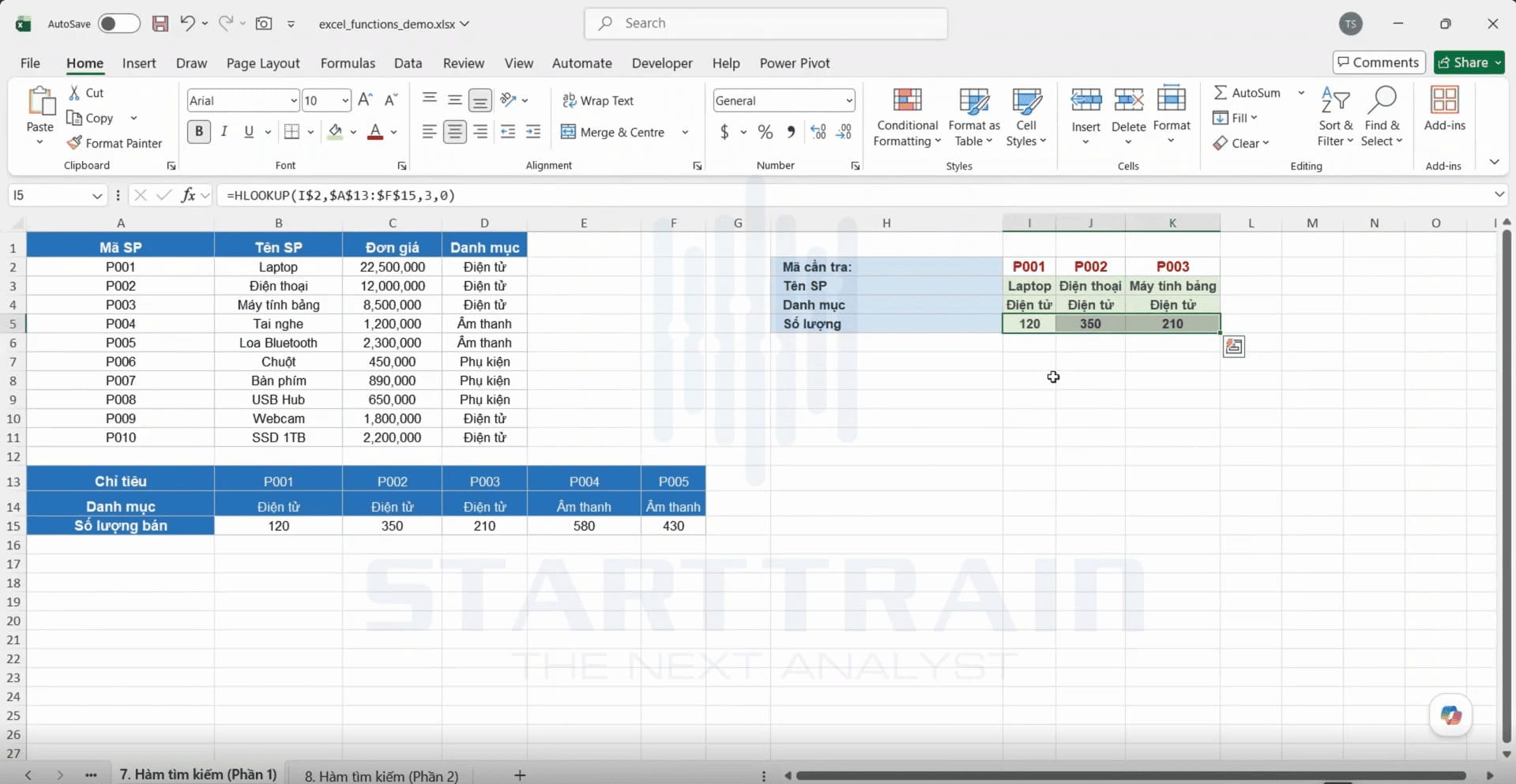
Task: Click the Conditional Formatting icon
Action: (907, 100)
